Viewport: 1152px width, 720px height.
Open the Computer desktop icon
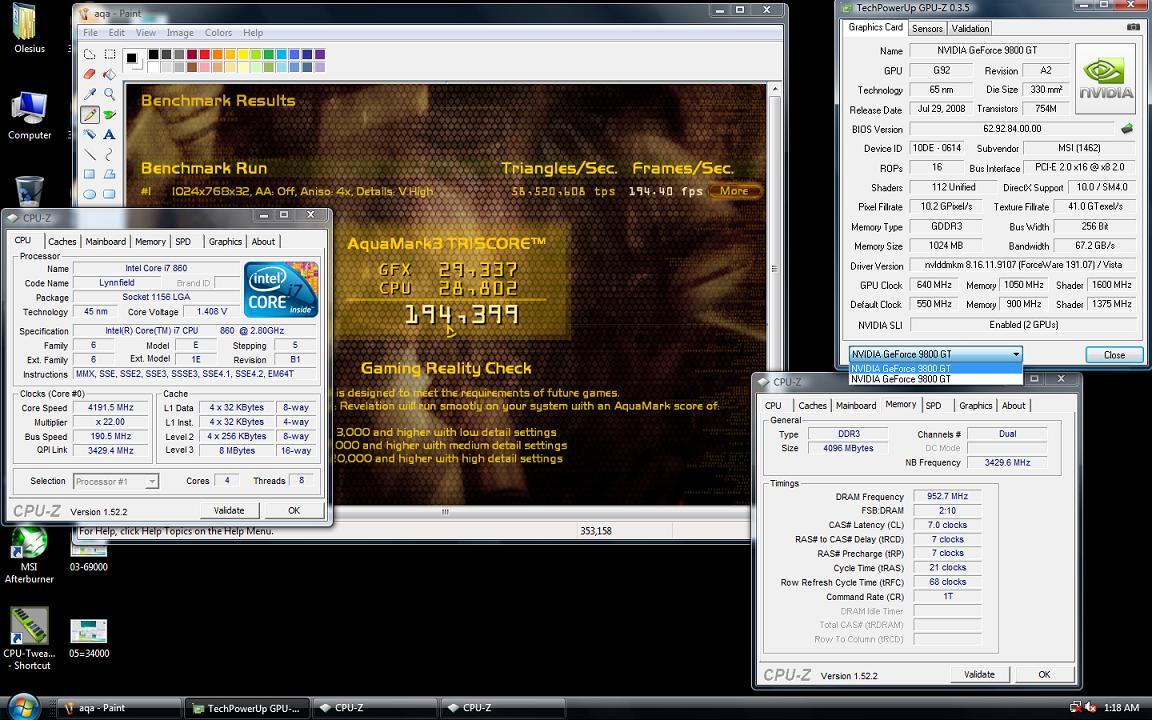(29, 115)
